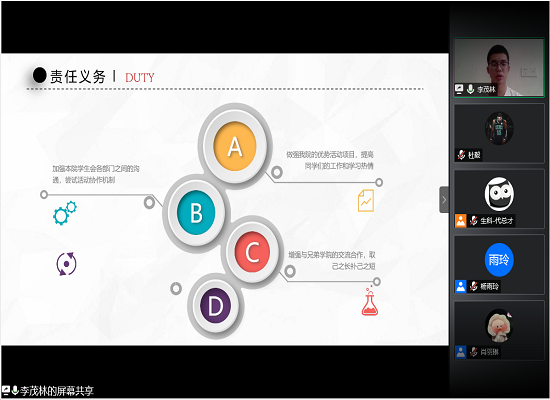Click the green microphone icon on 李茂林's video
The width and height of the screenshot is (550, 400).
coord(470,89)
